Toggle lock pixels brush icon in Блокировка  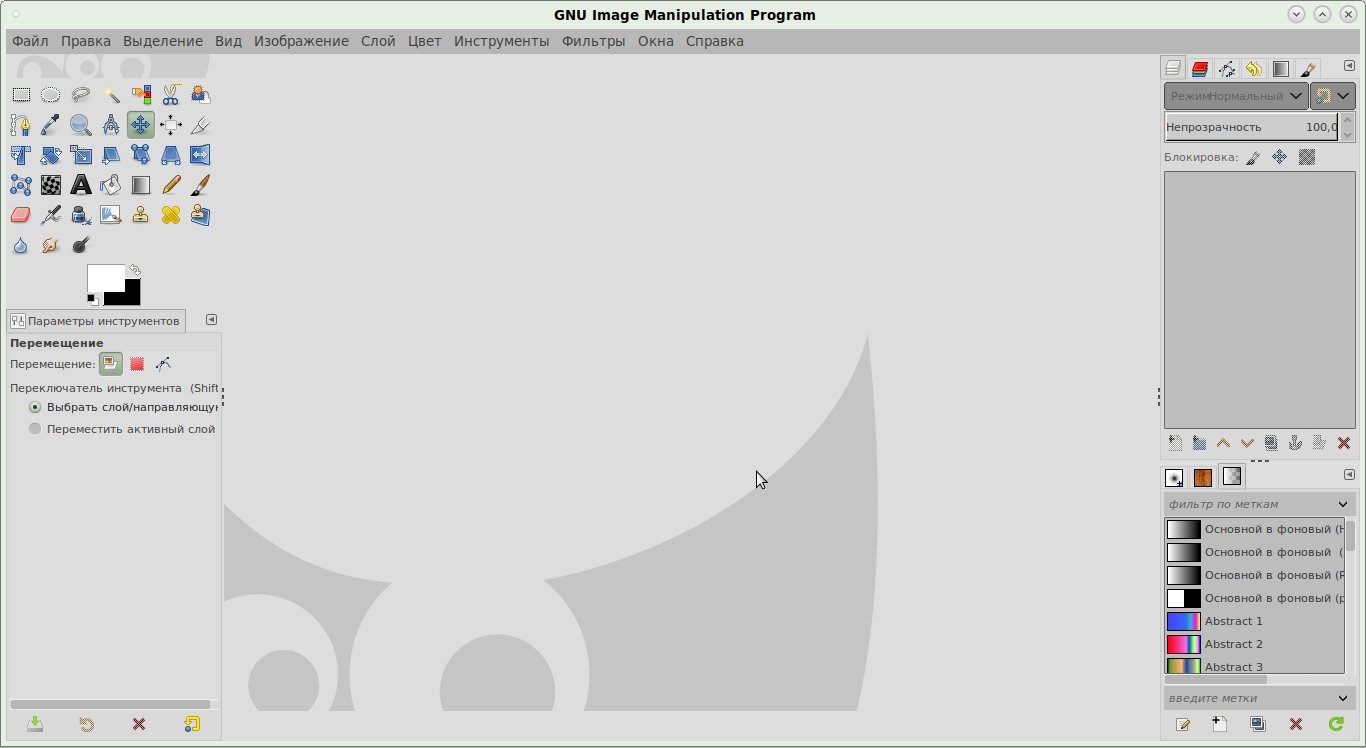(1253, 157)
